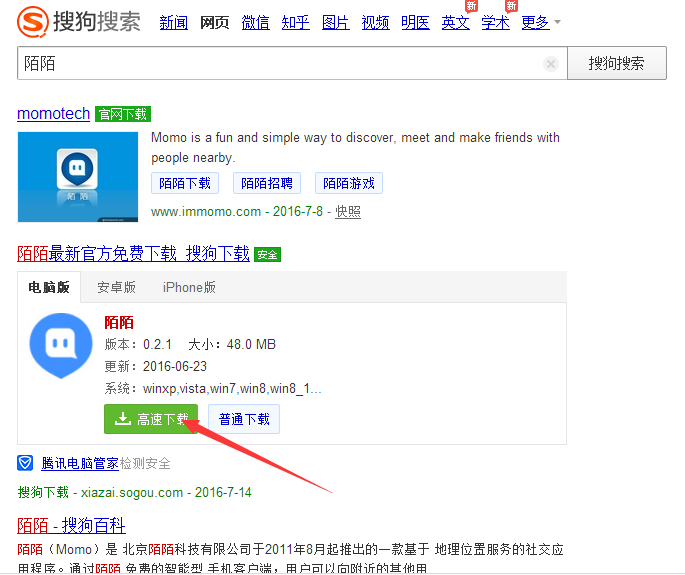The width and height of the screenshot is (685, 575).
Task: Click the 安全 green badge
Action: click(267, 255)
